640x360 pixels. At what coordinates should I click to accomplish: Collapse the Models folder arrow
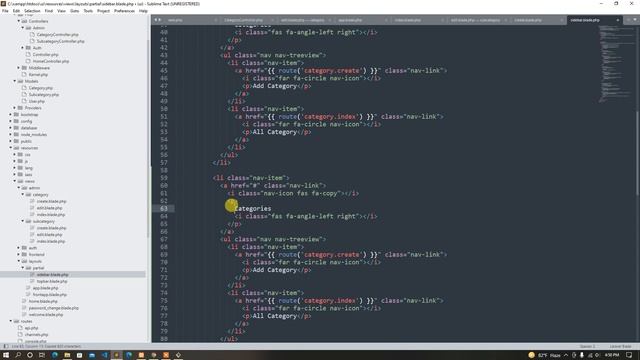tap(15, 81)
